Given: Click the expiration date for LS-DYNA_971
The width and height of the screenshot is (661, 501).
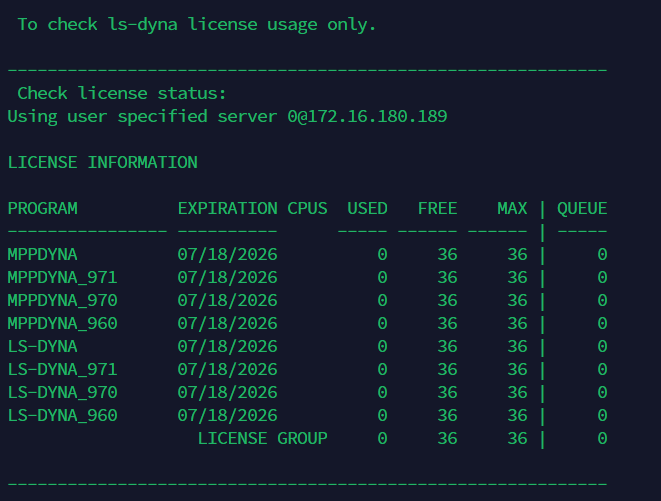Looking at the screenshot, I should 227,369.
